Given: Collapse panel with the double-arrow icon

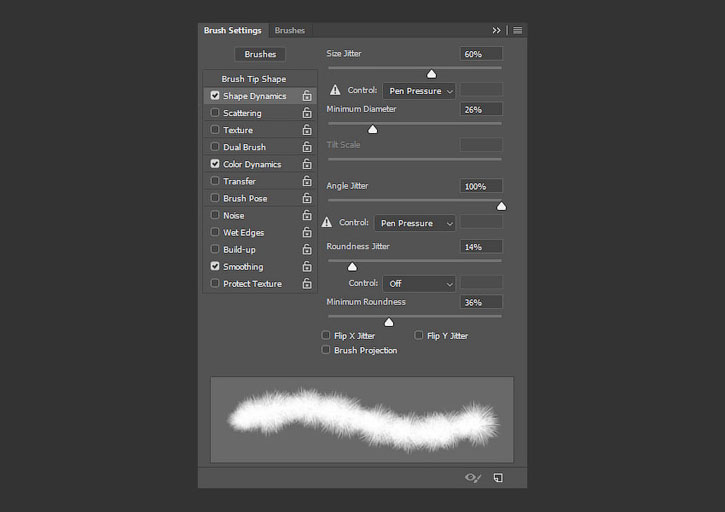Looking at the screenshot, I should 496,31.
